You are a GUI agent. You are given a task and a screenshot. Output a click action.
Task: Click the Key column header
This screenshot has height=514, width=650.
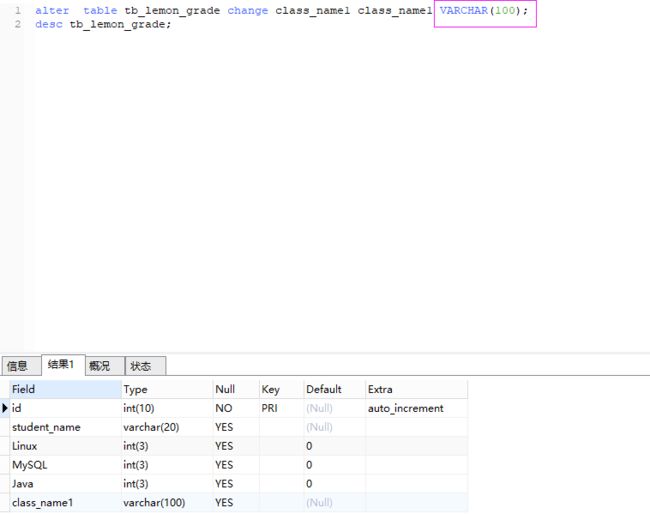(281, 390)
